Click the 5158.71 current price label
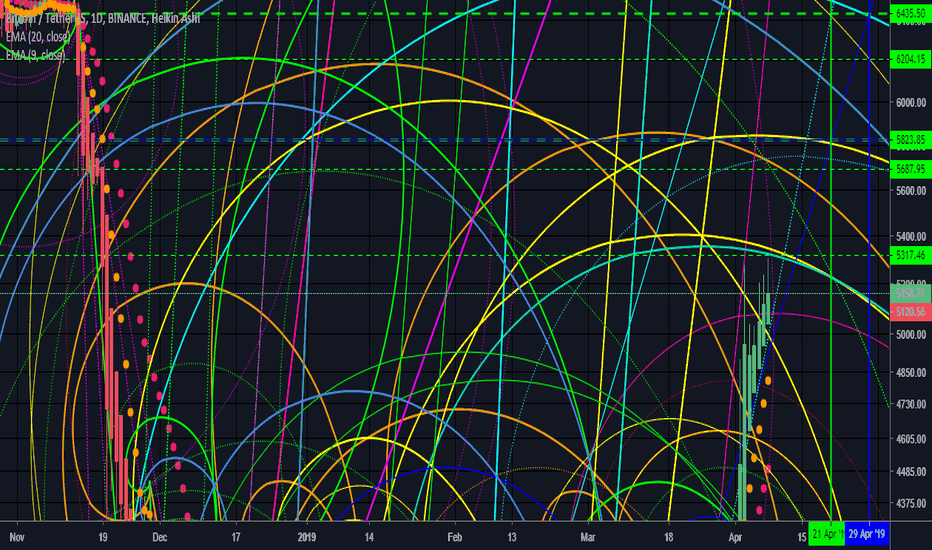This screenshot has width=932, height=550. tap(910, 293)
